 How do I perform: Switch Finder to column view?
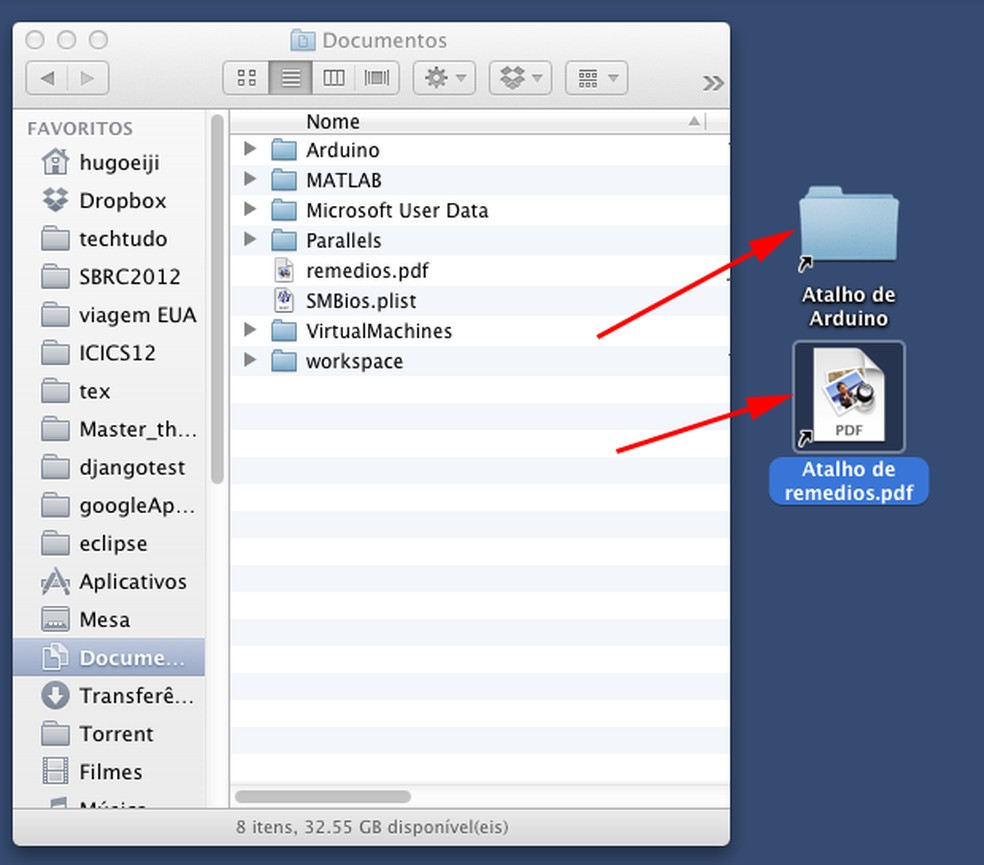pyautogui.click(x=333, y=78)
